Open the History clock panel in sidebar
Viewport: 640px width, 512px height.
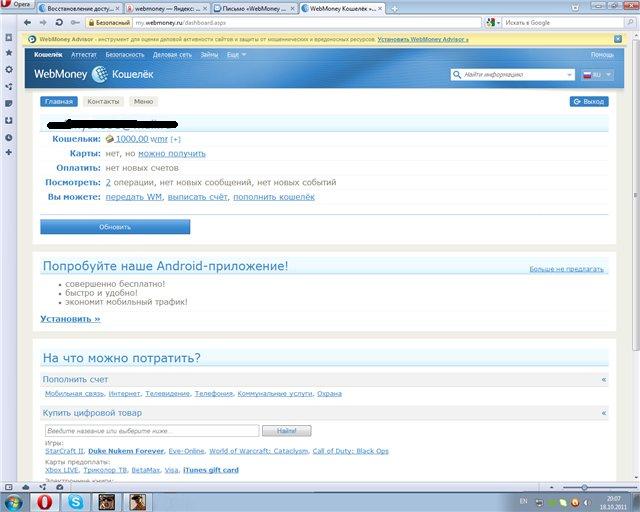pyautogui.click(x=9, y=138)
